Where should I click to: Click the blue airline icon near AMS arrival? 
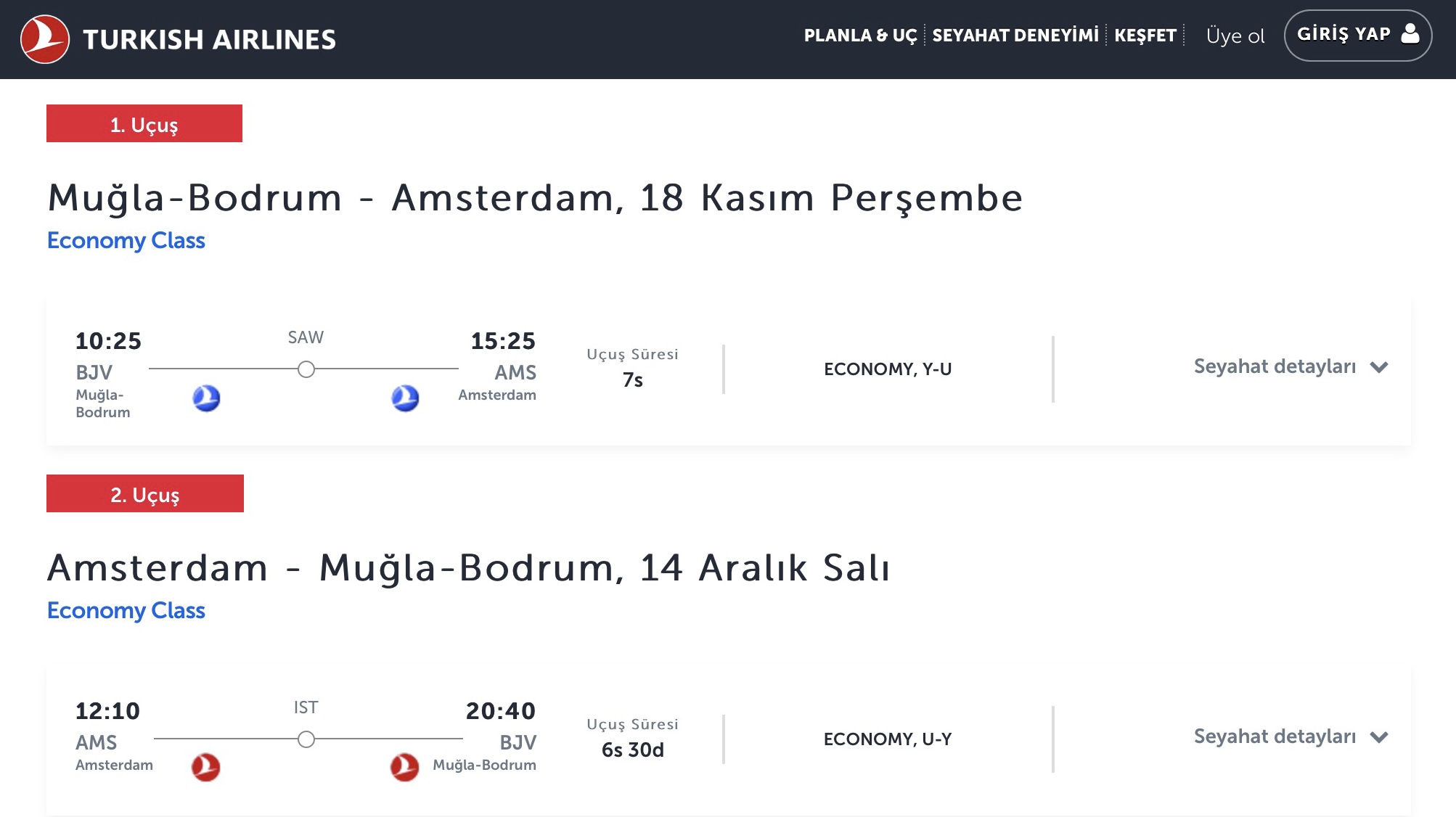click(x=405, y=398)
